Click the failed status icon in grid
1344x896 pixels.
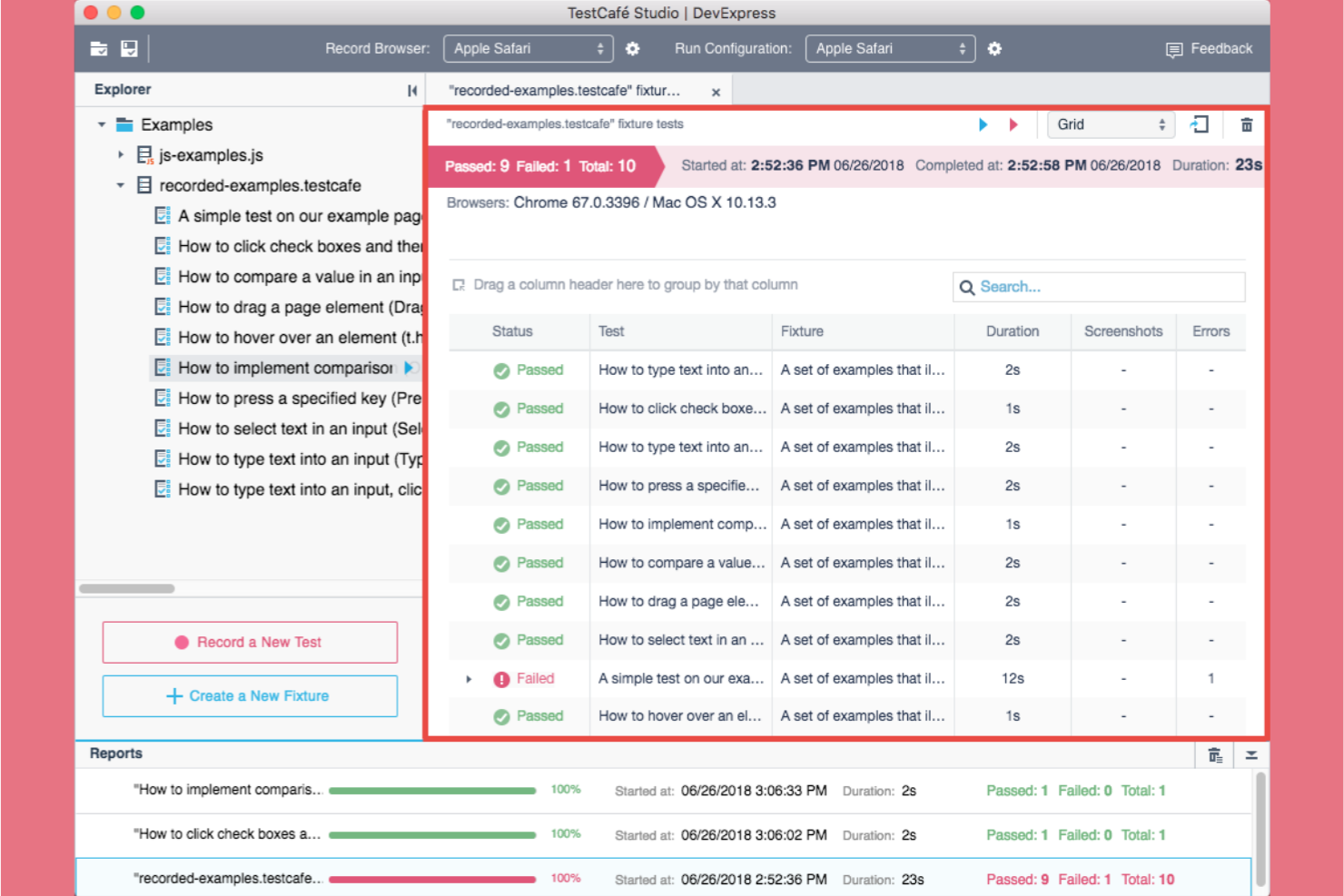(501, 679)
